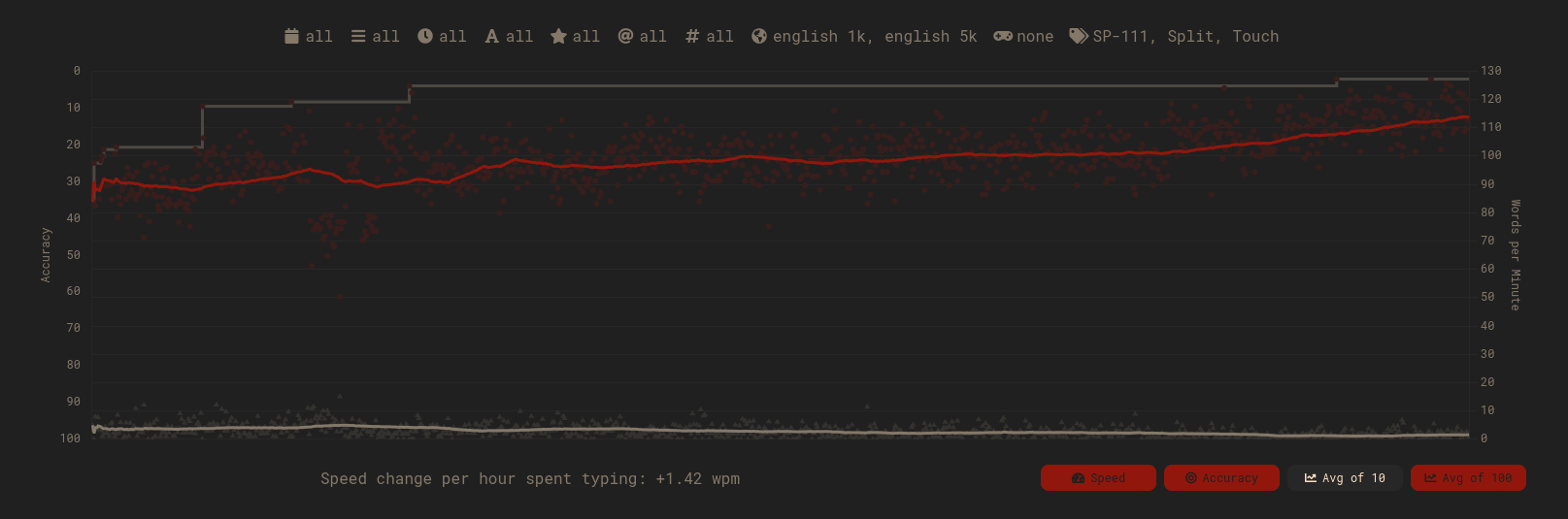Toggle the Avg of 100 line
This screenshot has height=519, width=1568.
[x=1468, y=478]
